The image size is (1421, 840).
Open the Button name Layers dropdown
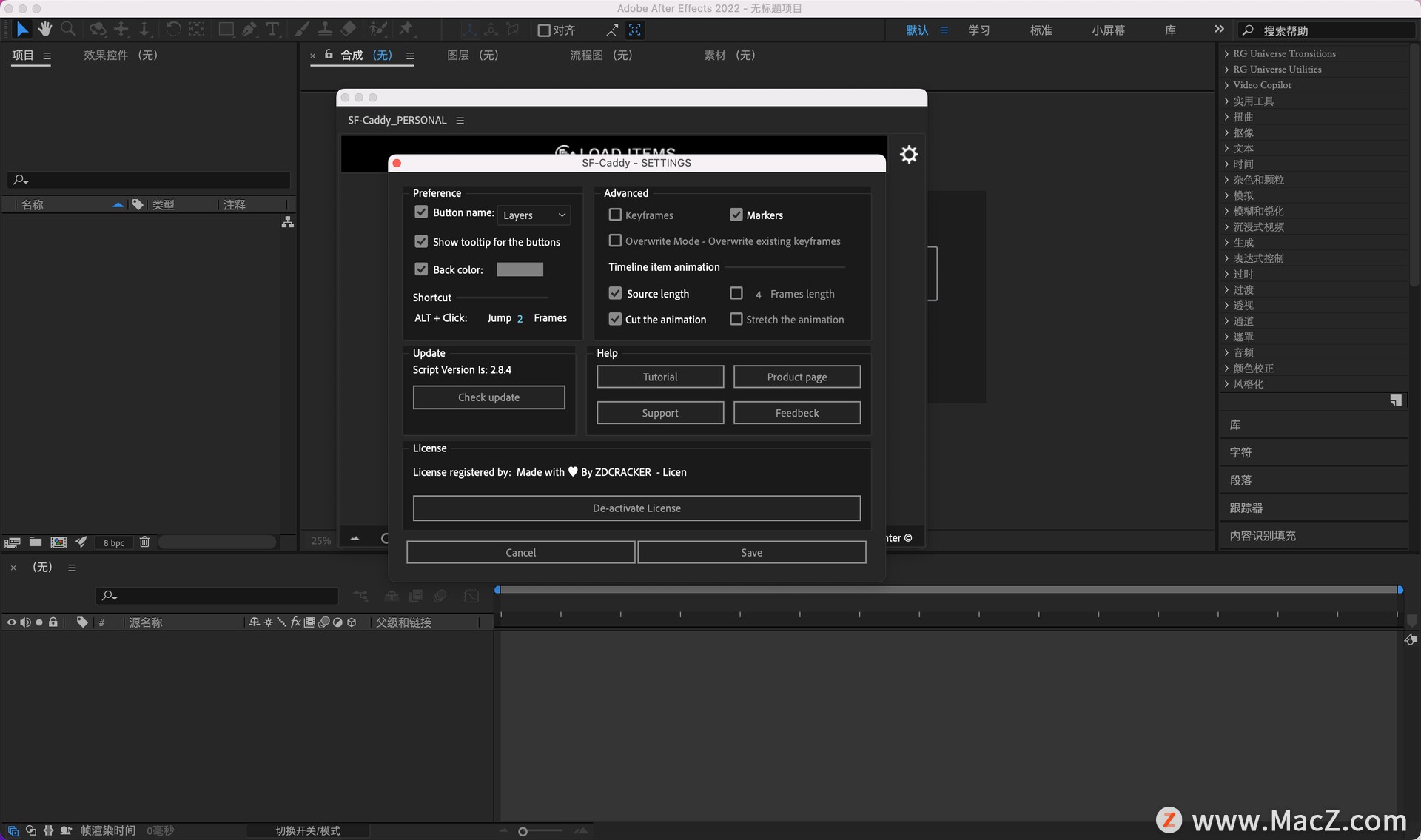coord(534,215)
